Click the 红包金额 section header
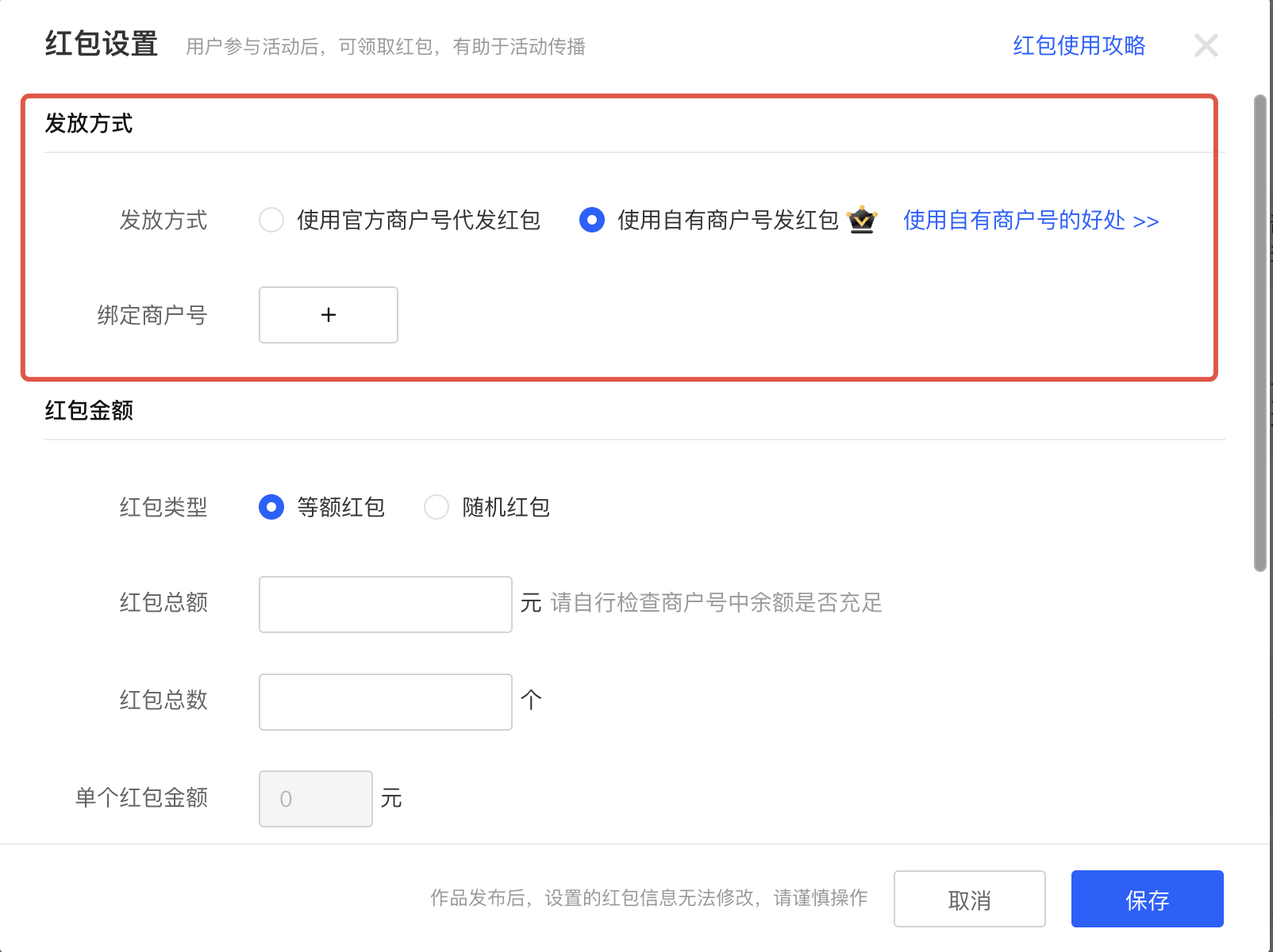This screenshot has height=952, width=1273. [89, 411]
